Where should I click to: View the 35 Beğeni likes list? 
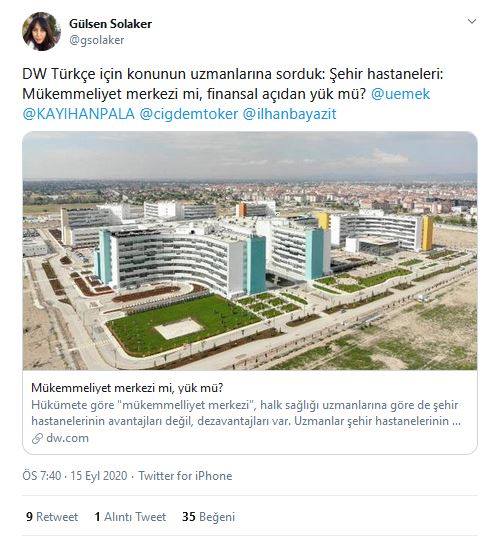[x=208, y=517]
